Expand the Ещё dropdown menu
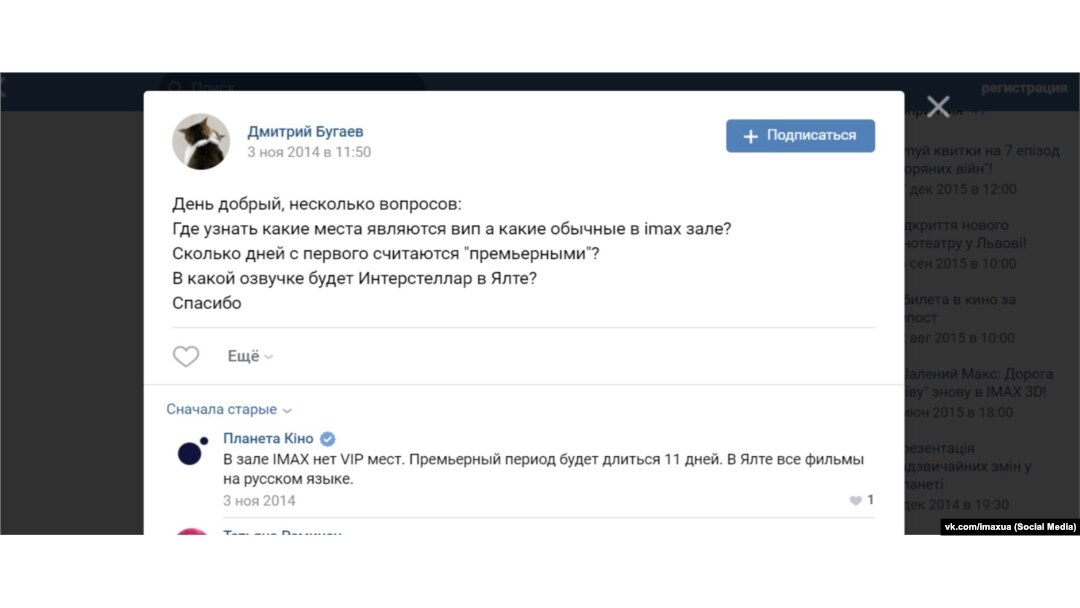Image resolution: width=1080 pixels, height=608 pixels. pos(250,356)
